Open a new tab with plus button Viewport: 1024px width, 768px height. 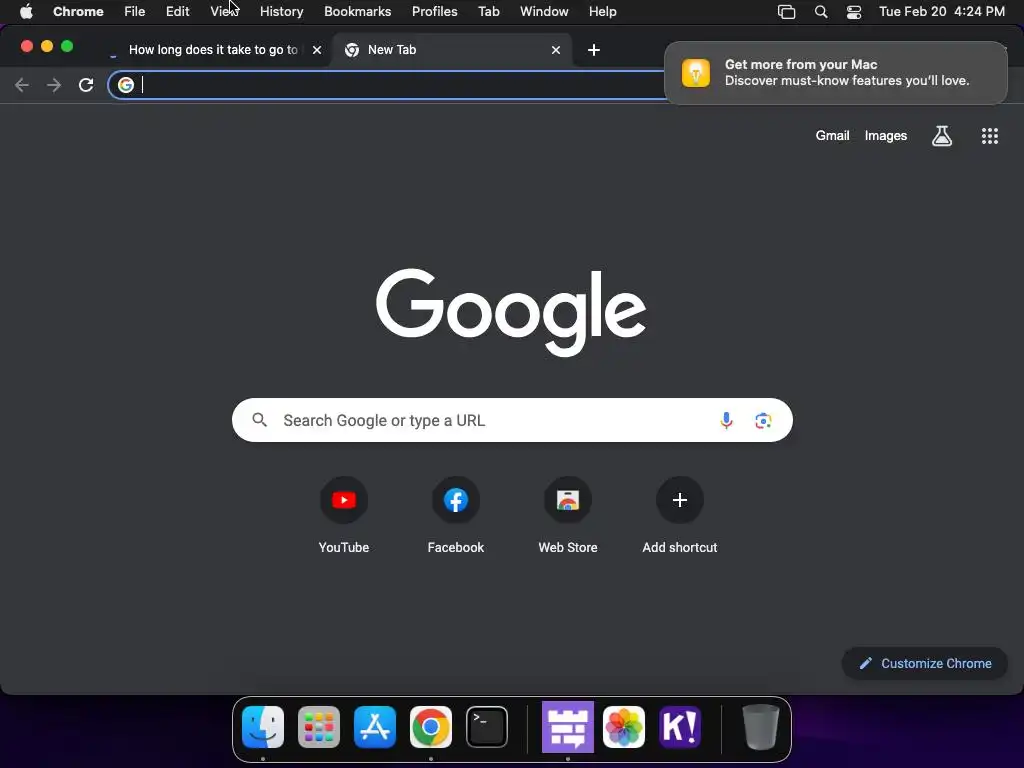(x=594, y=50)
